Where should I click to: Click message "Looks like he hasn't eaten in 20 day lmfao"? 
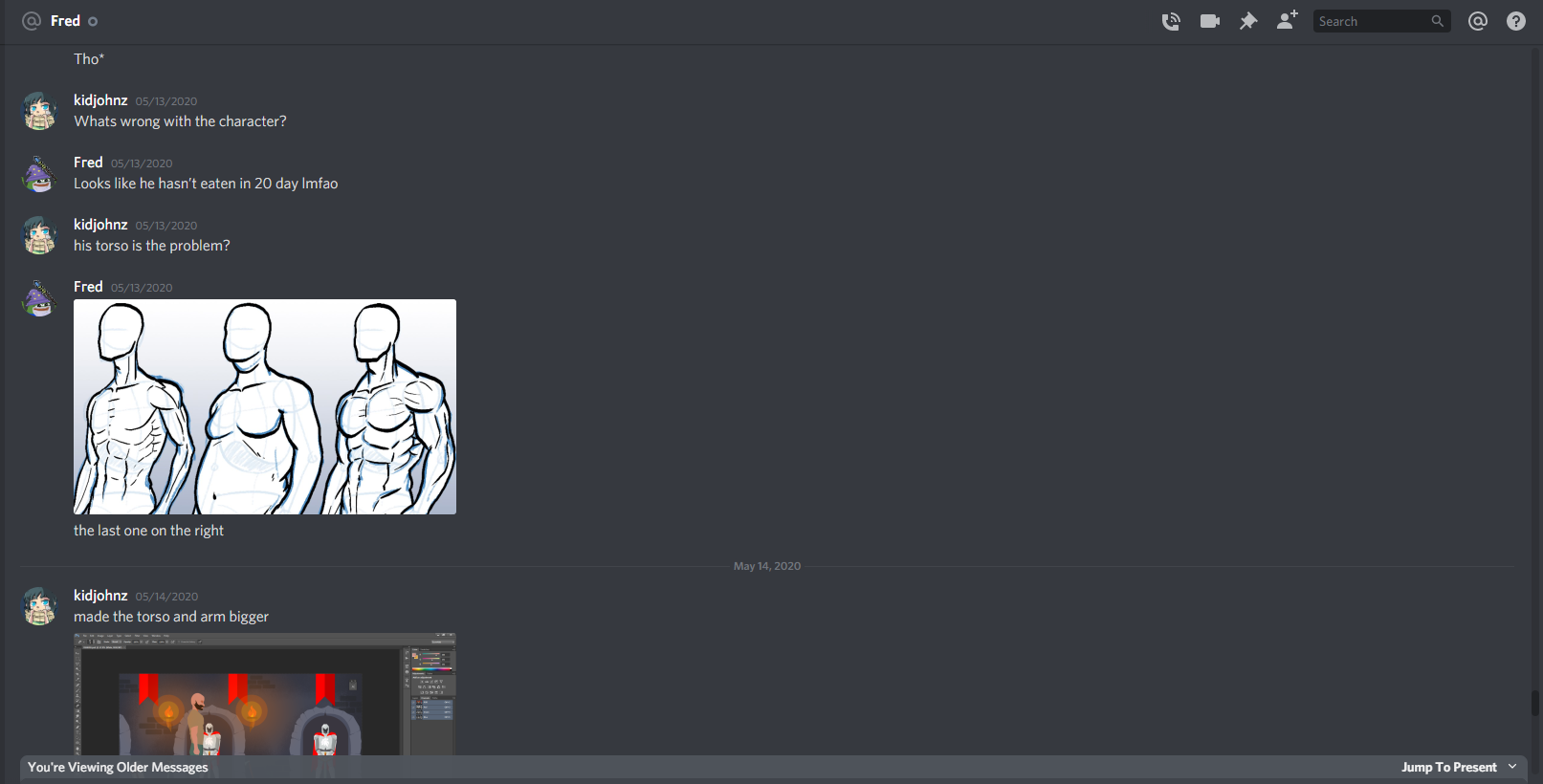[x=206, y=184]
